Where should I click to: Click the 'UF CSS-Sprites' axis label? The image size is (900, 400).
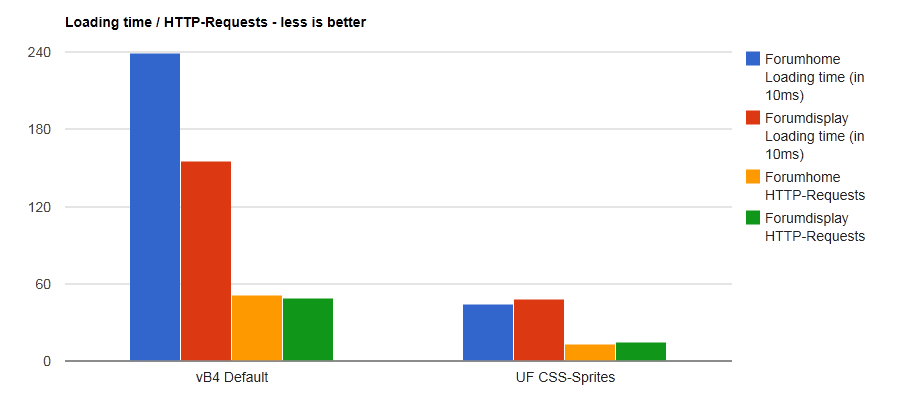(x=565, y=378)
